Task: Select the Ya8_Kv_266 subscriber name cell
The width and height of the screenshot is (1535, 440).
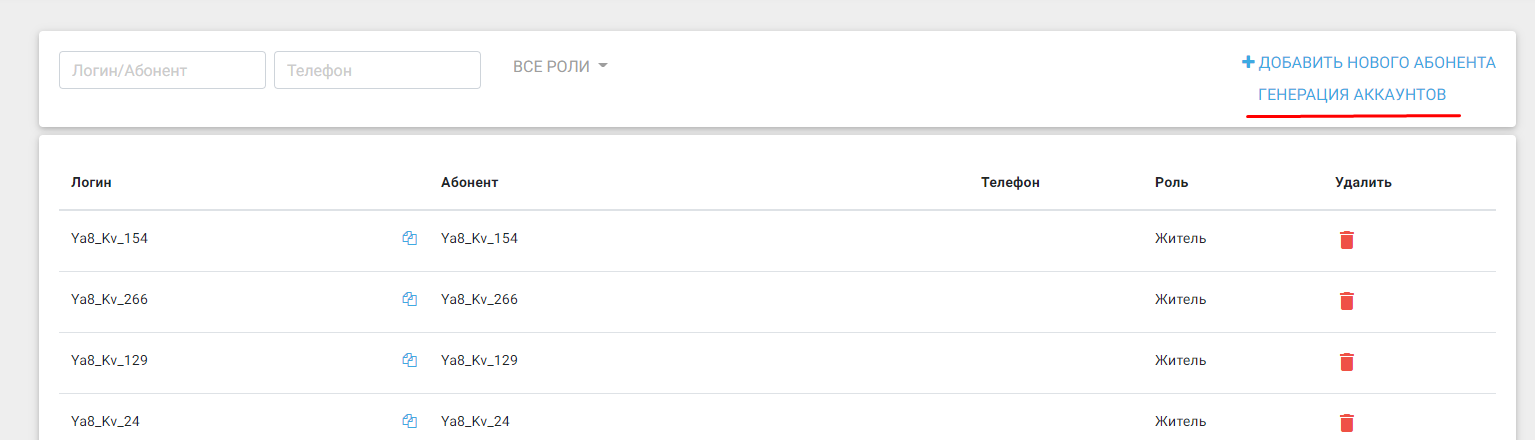Action: point(479,299)
